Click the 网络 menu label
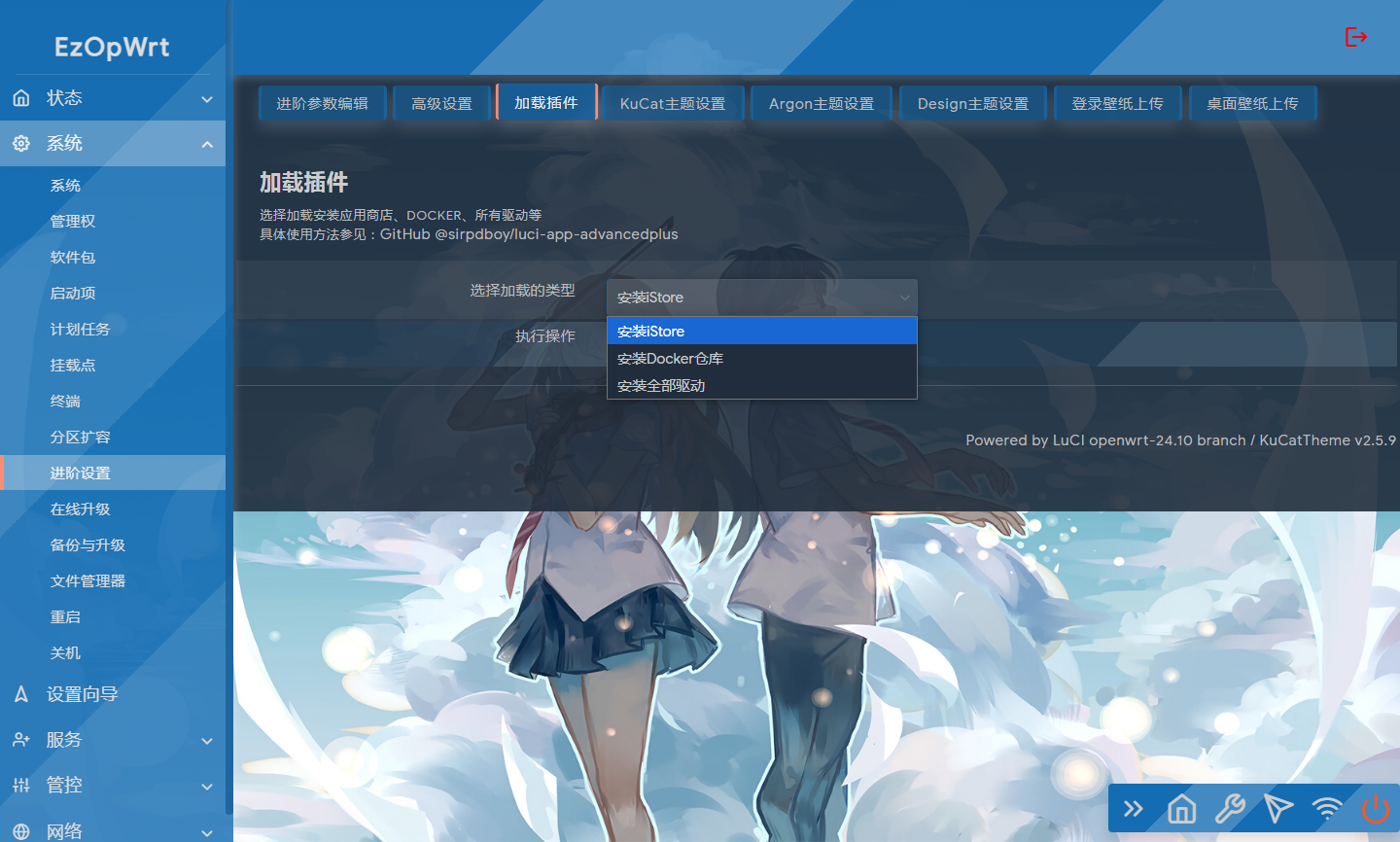 (x=64, y=831)
